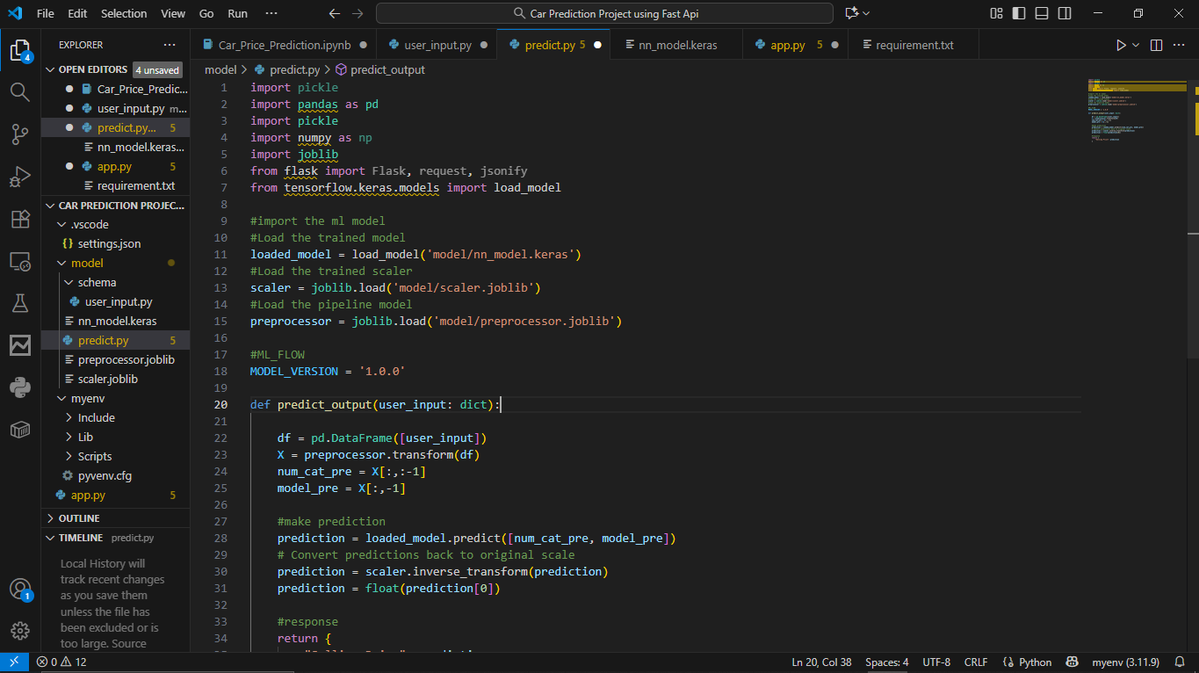Open the Explorer view in activity bar
Viewport: 1199px width, 673px height.
coord(20,50)
